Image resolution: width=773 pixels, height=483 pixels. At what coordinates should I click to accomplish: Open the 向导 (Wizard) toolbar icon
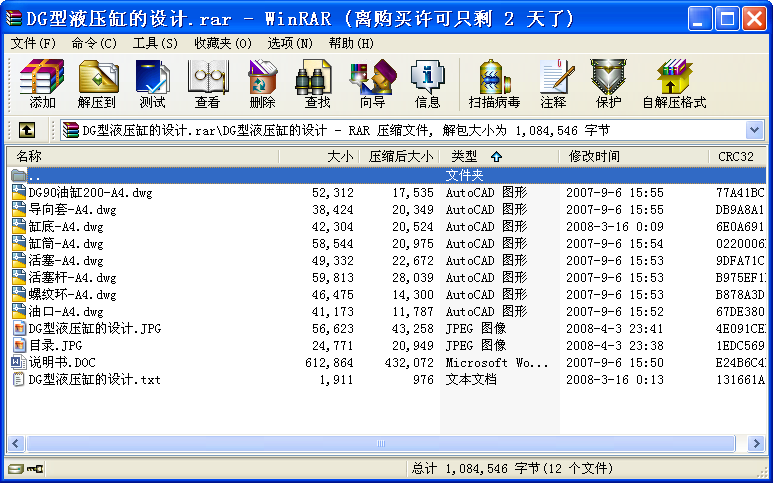[372, 83]
